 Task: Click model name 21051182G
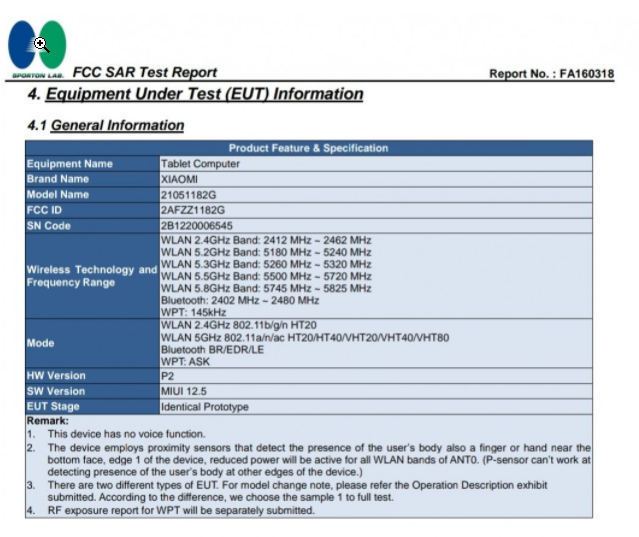click(188, 195)
